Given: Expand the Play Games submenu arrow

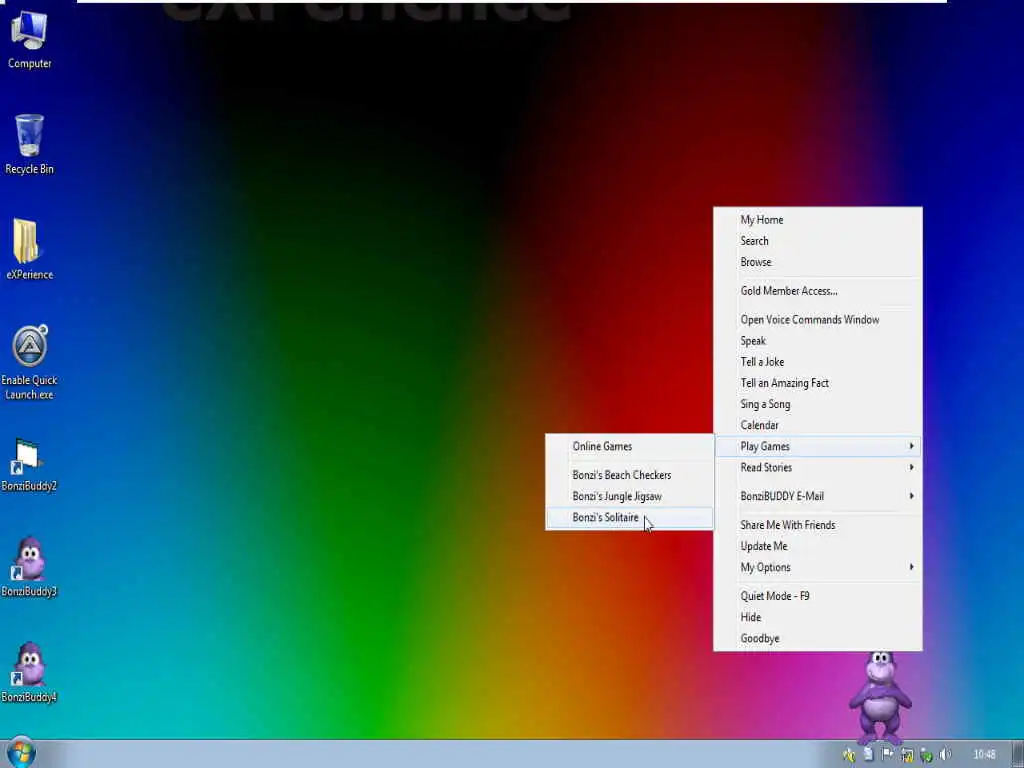Looking at the screenshot, I should [911, 446].
